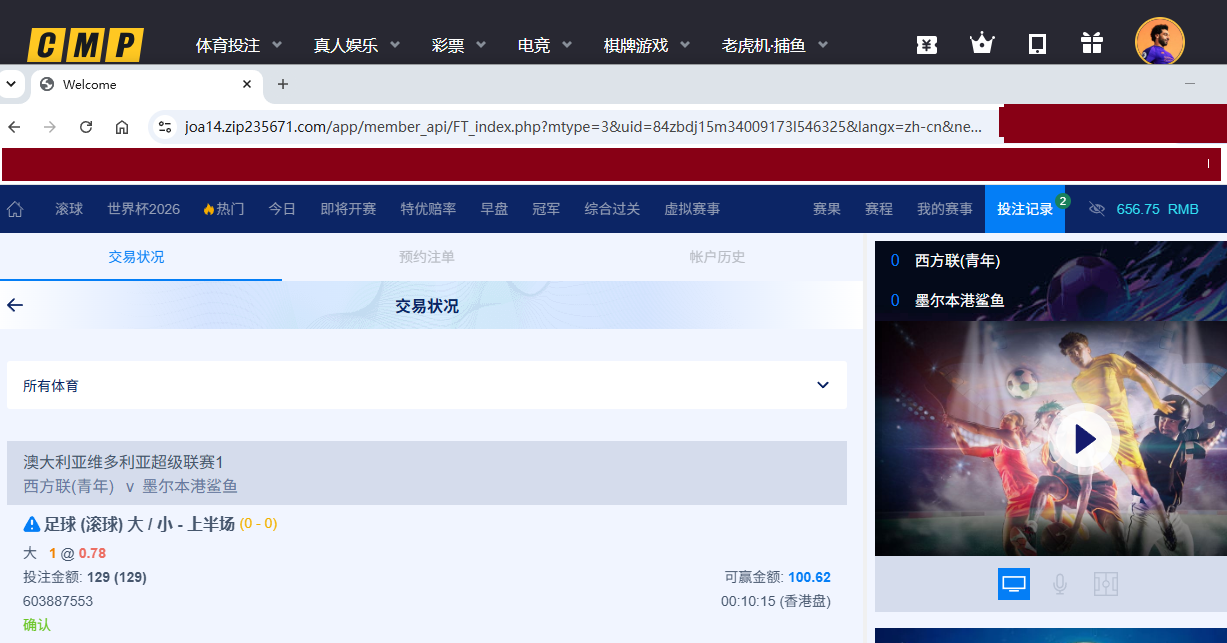Click the browser address bar URL
The image size is (1227, 643).
click(x=583, y=127)
